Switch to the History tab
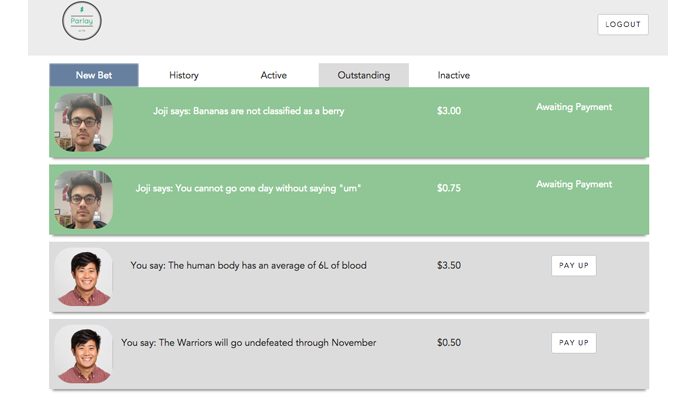This screenshot has height=400, width=700. [184, 75]
